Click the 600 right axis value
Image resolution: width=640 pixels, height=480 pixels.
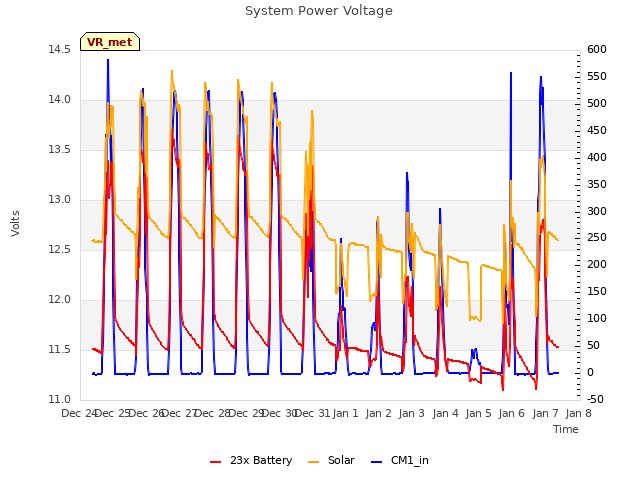(597, 49)
